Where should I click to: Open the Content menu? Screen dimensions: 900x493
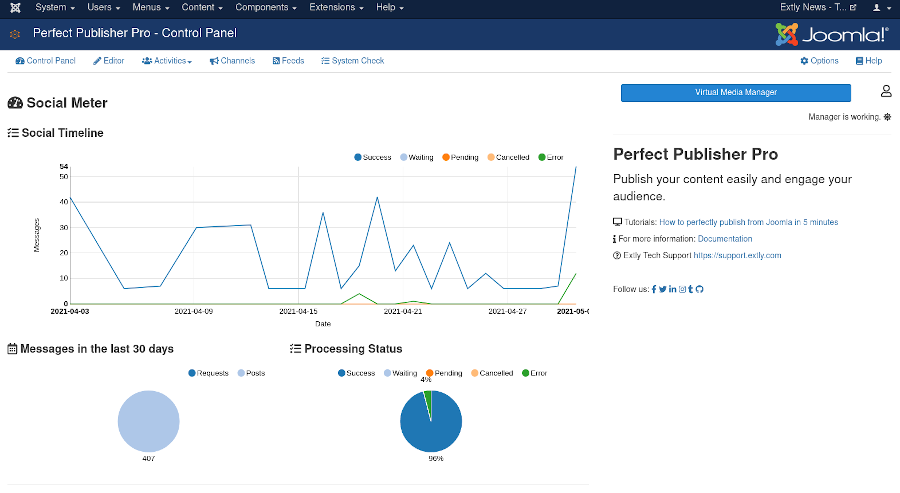[202, 7]
